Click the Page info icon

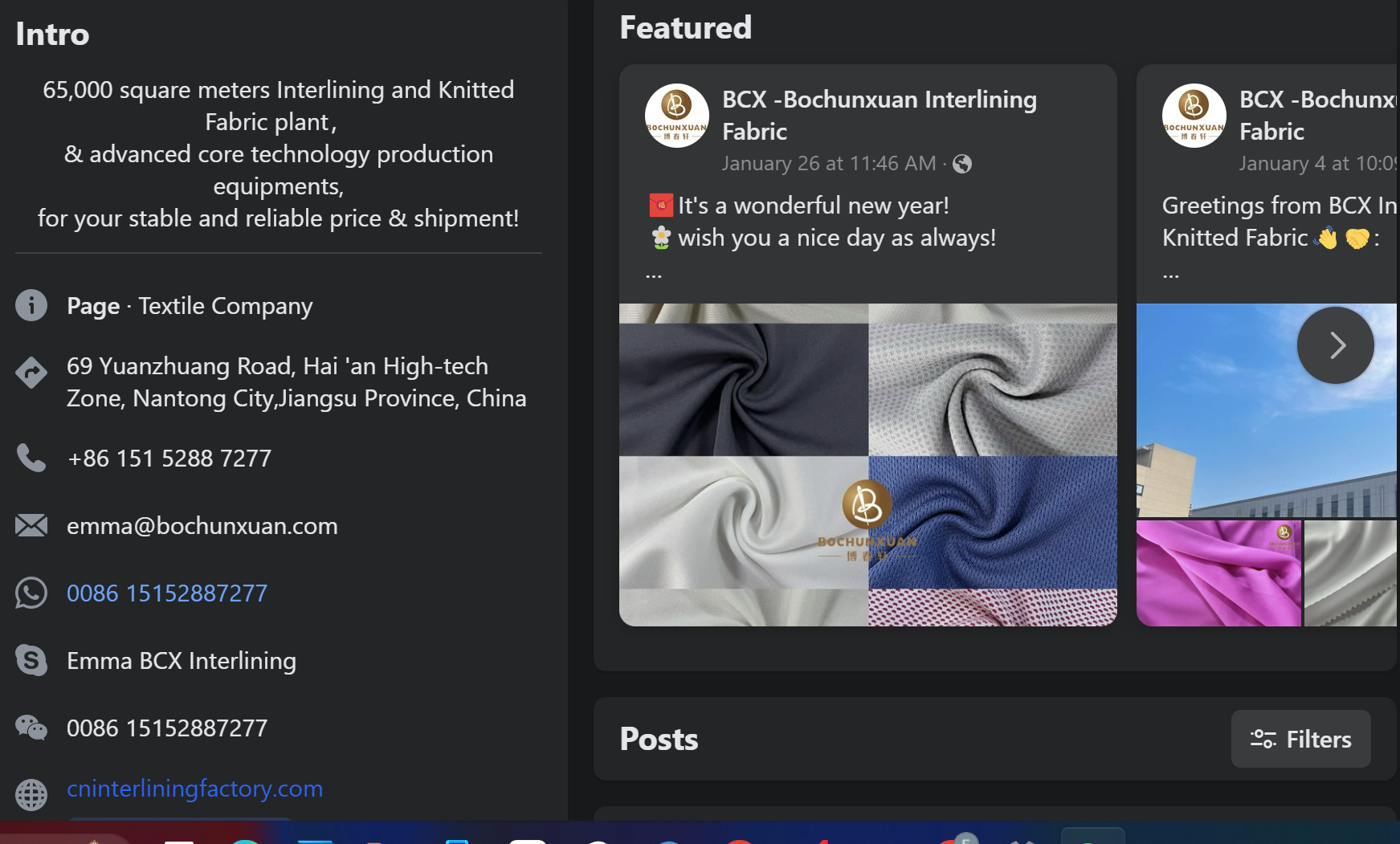tap(31, 305)
